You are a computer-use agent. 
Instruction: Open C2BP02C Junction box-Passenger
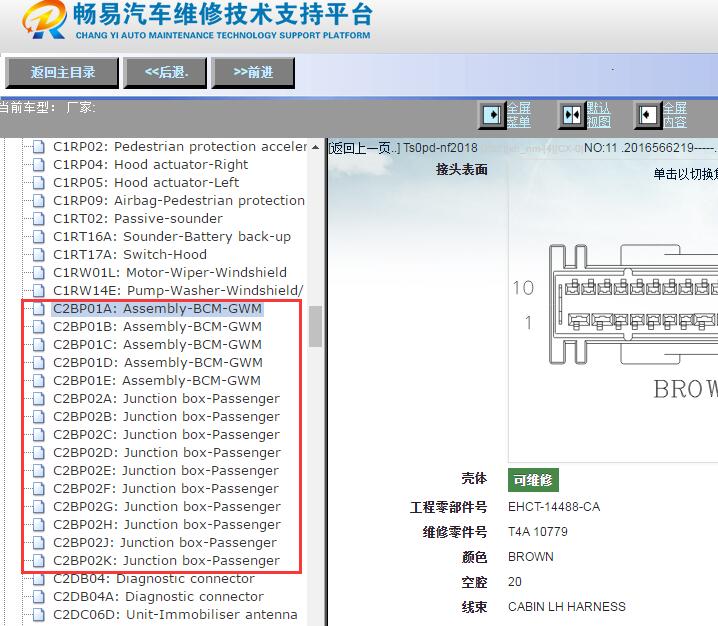(x=167, y=435)
